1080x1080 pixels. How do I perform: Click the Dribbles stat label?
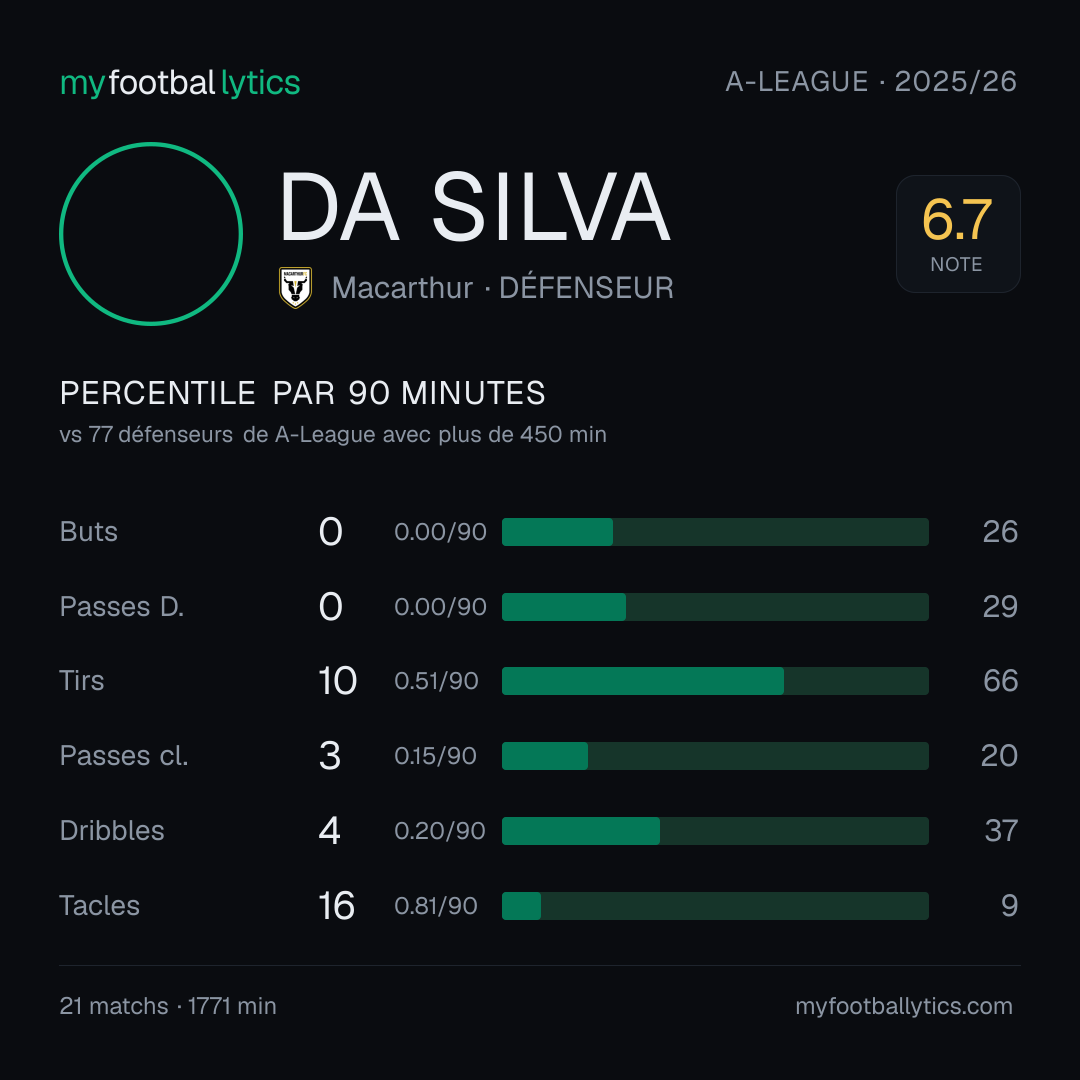112,831
